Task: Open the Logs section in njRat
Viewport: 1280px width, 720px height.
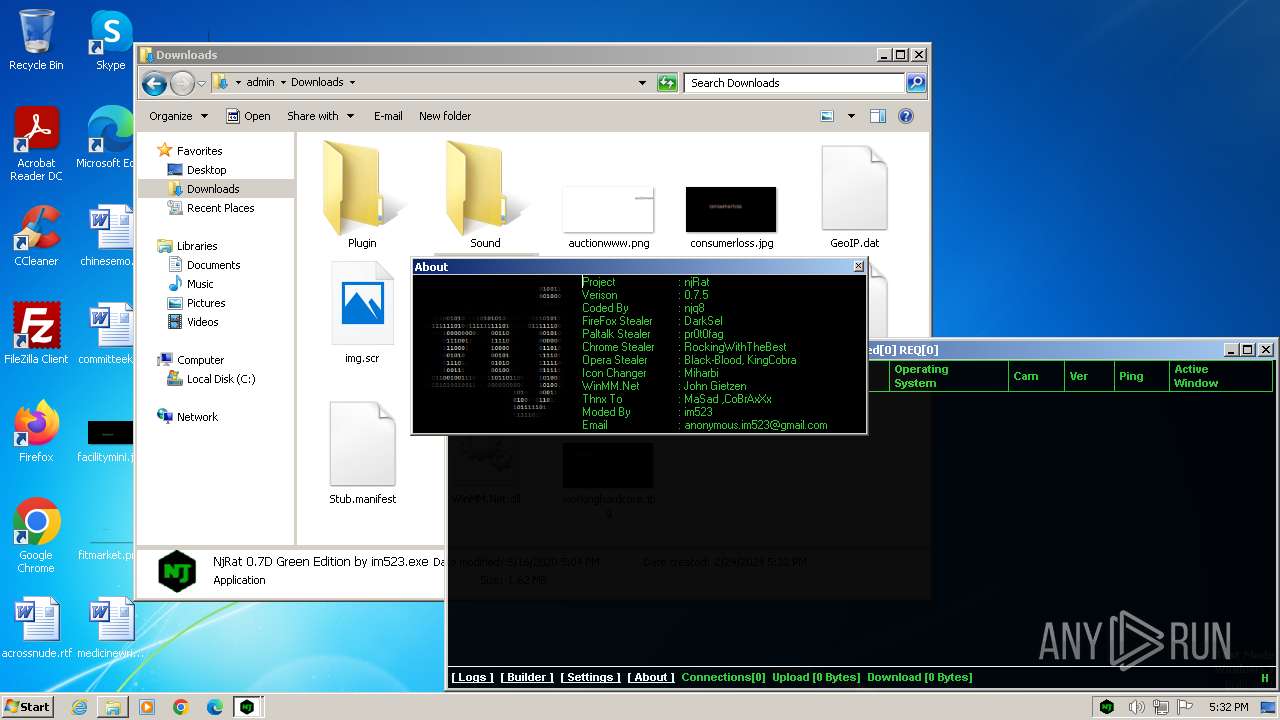Action: pos(471,677)
